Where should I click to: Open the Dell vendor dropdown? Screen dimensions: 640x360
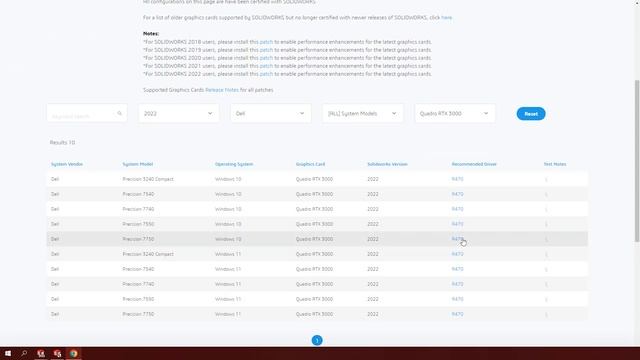[271, 113]
